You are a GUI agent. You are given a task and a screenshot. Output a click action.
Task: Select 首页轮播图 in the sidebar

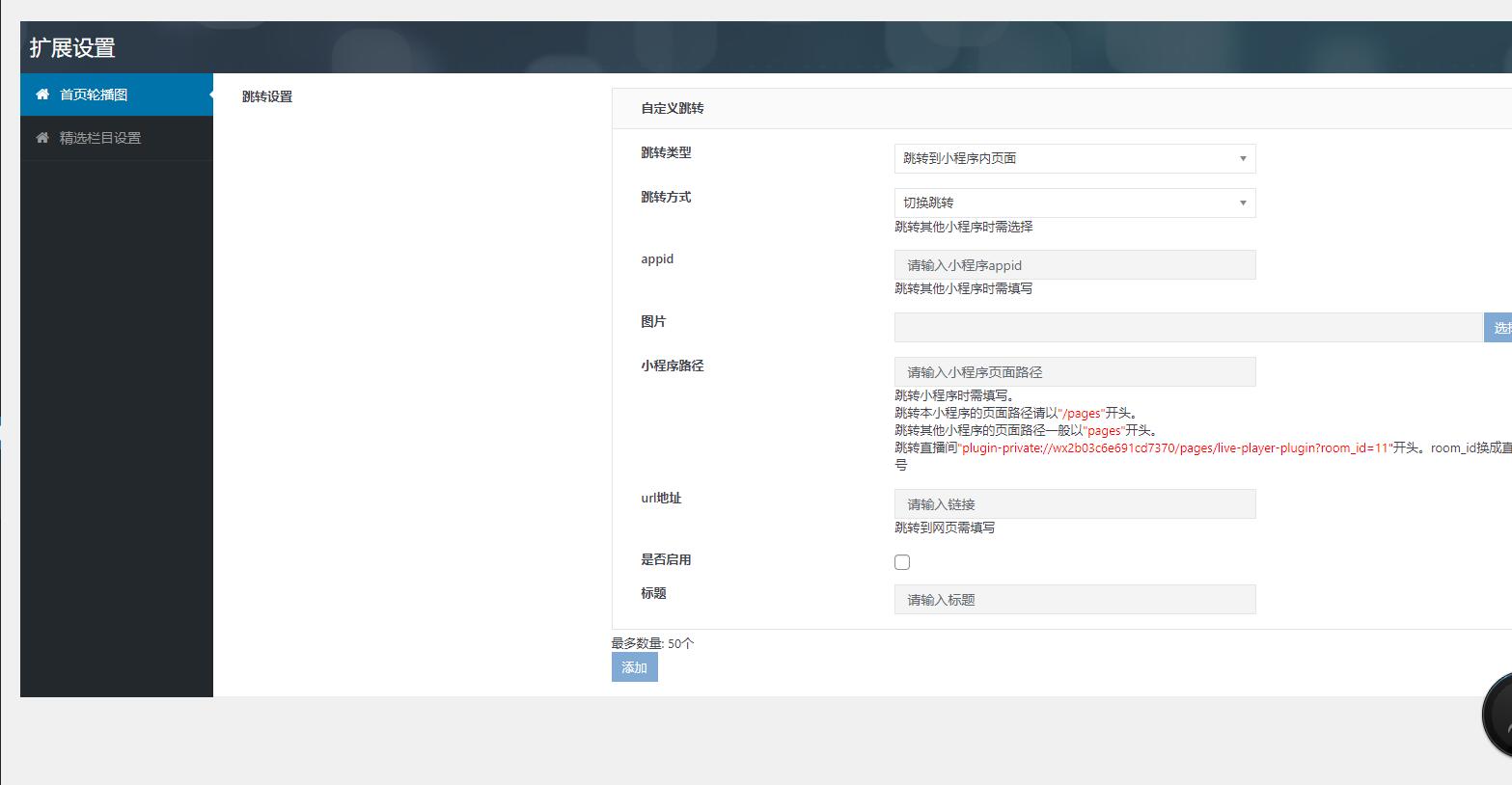(x=95, y=94)
